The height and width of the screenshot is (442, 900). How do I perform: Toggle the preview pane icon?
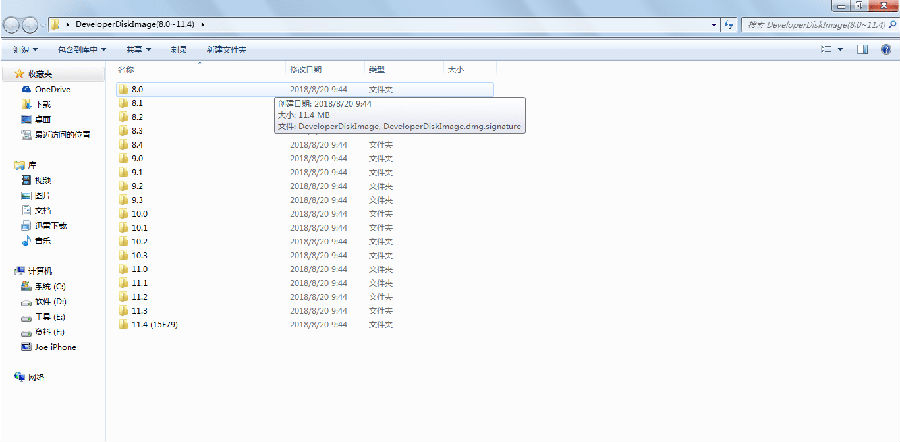(862, 50)
